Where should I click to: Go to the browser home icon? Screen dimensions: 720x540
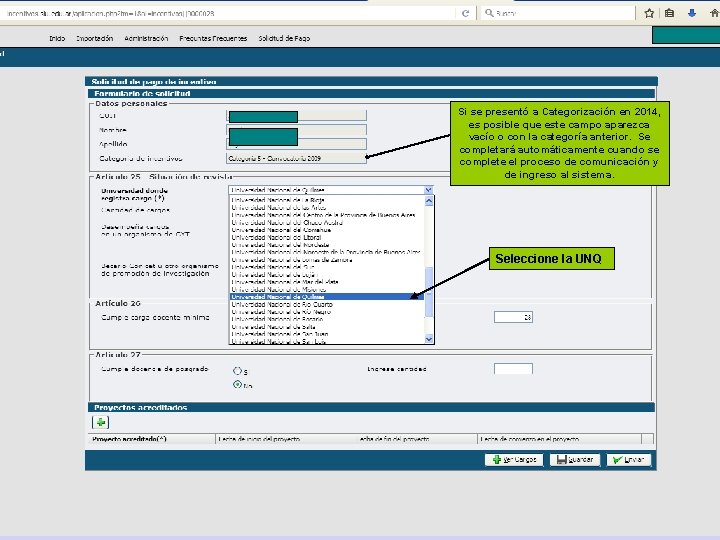(714, 13)
